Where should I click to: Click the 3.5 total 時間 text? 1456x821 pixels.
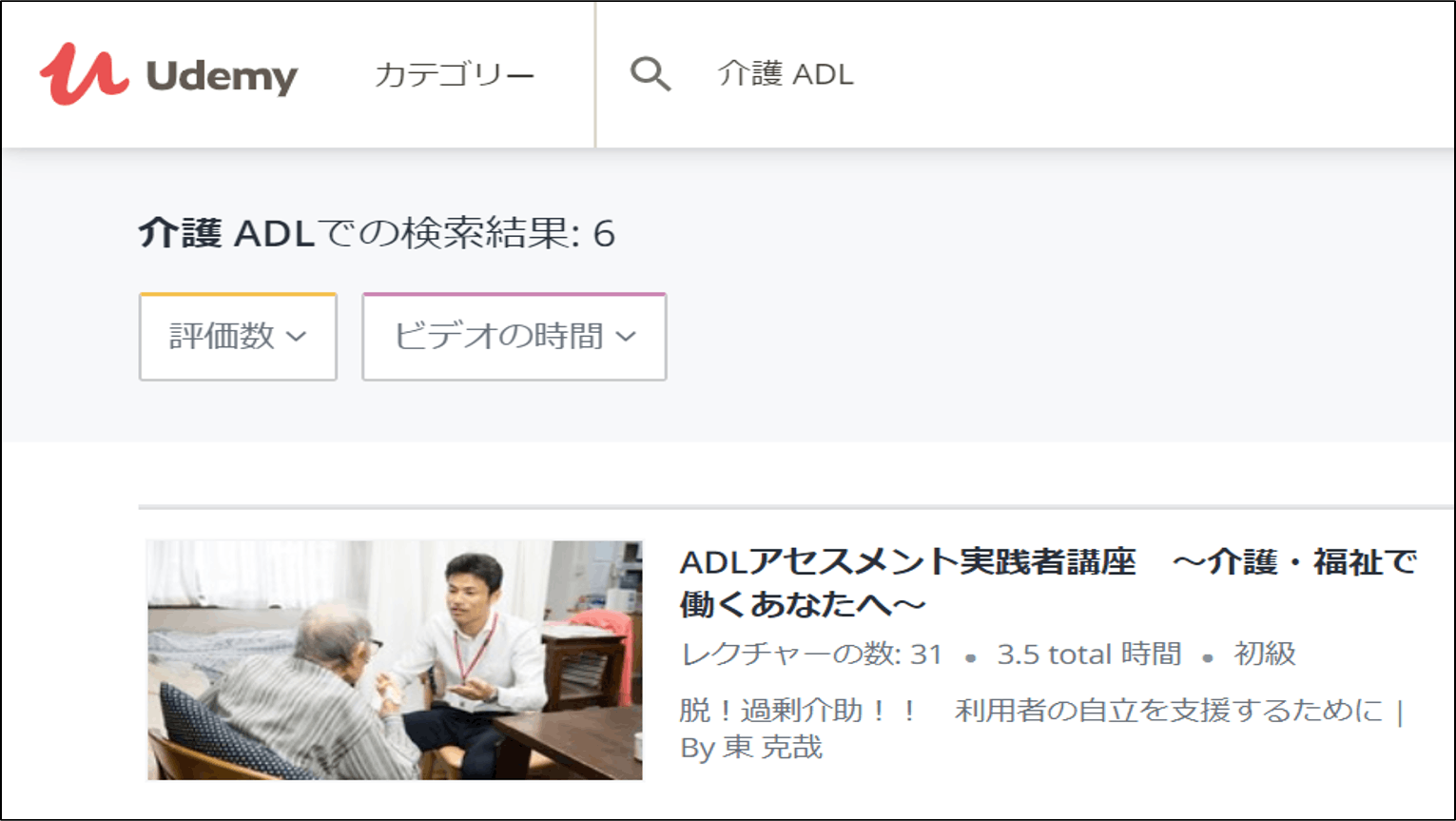1089,655
